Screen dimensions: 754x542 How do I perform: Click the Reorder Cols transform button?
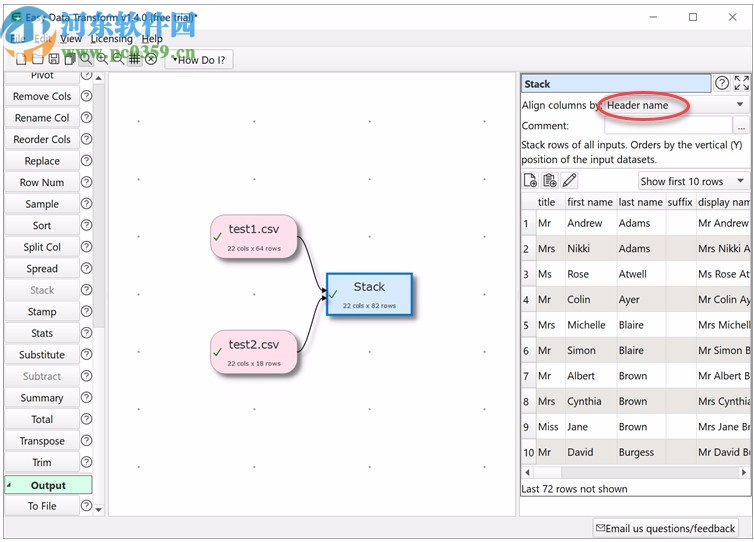[42, 139]
